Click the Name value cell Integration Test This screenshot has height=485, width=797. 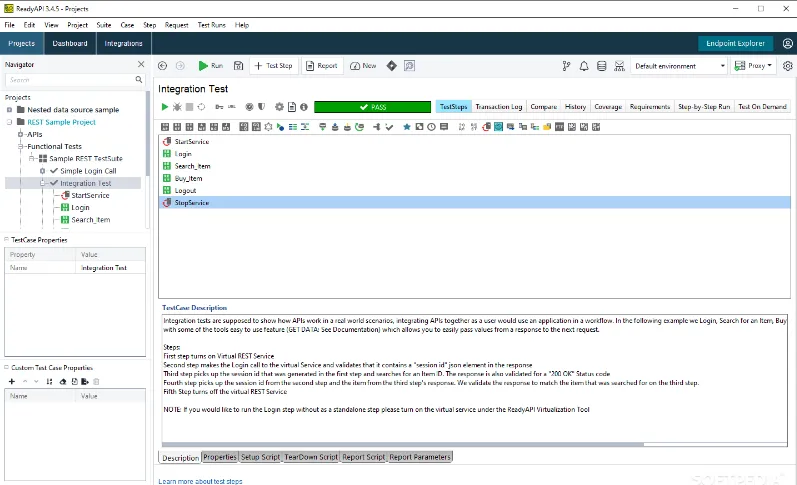[110, 267]
